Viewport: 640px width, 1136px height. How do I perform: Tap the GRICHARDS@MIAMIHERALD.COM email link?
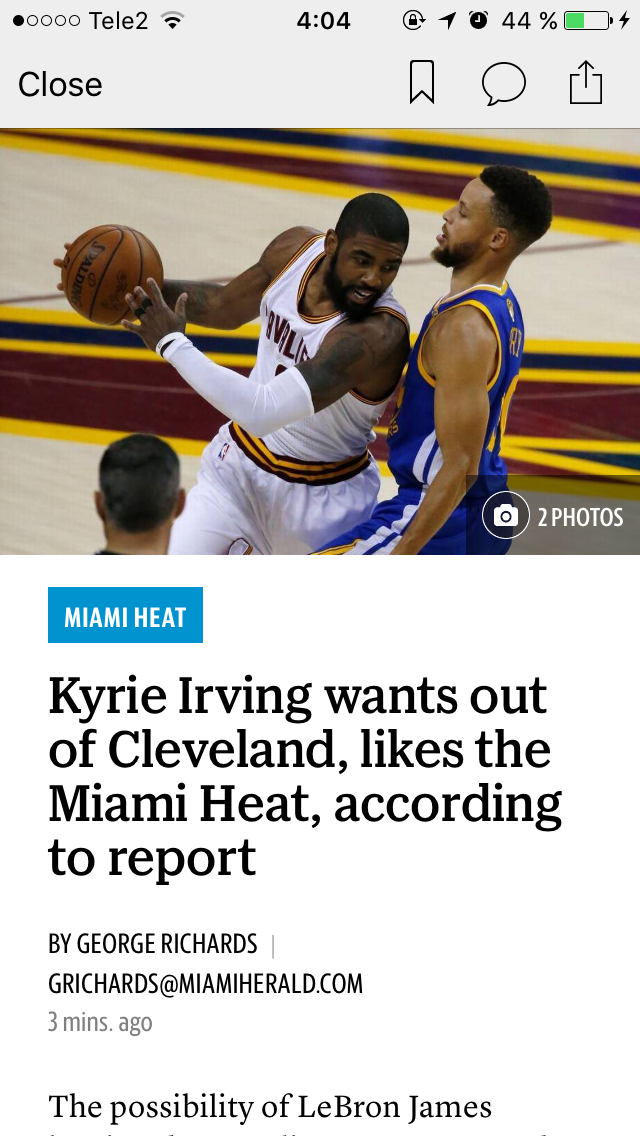tap(205, 984)
